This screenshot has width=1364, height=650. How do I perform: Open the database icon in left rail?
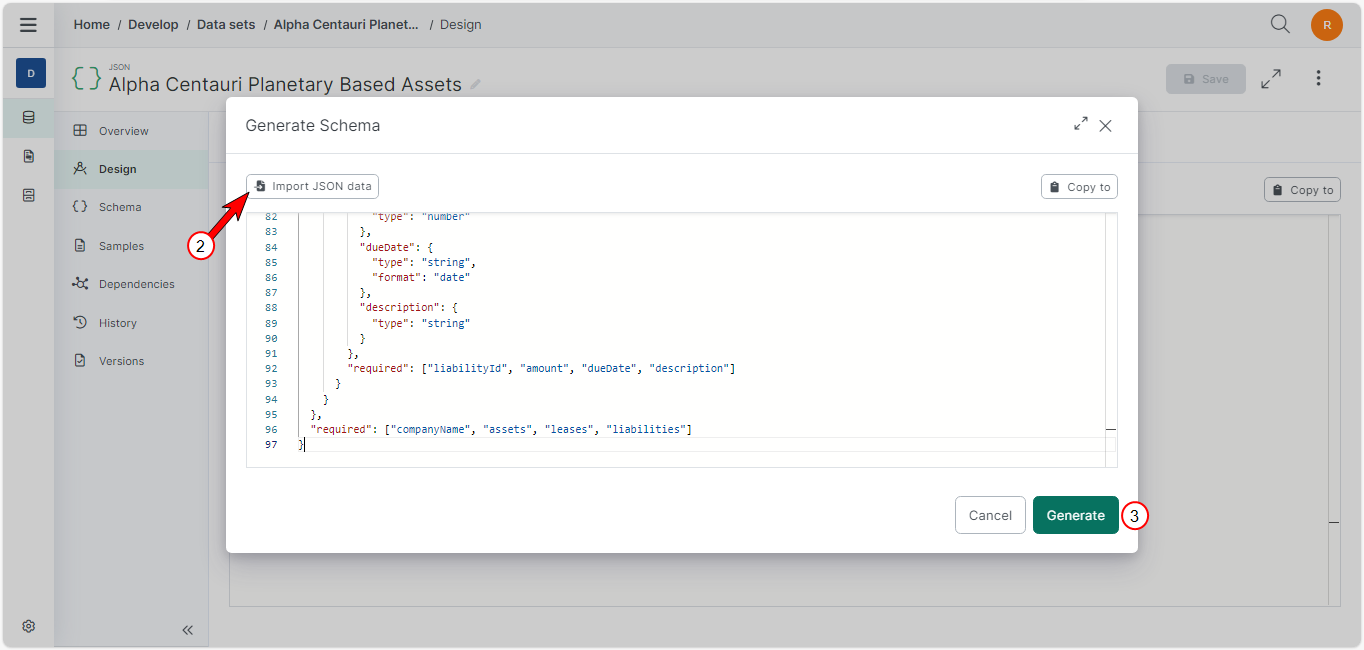point(29,117)
